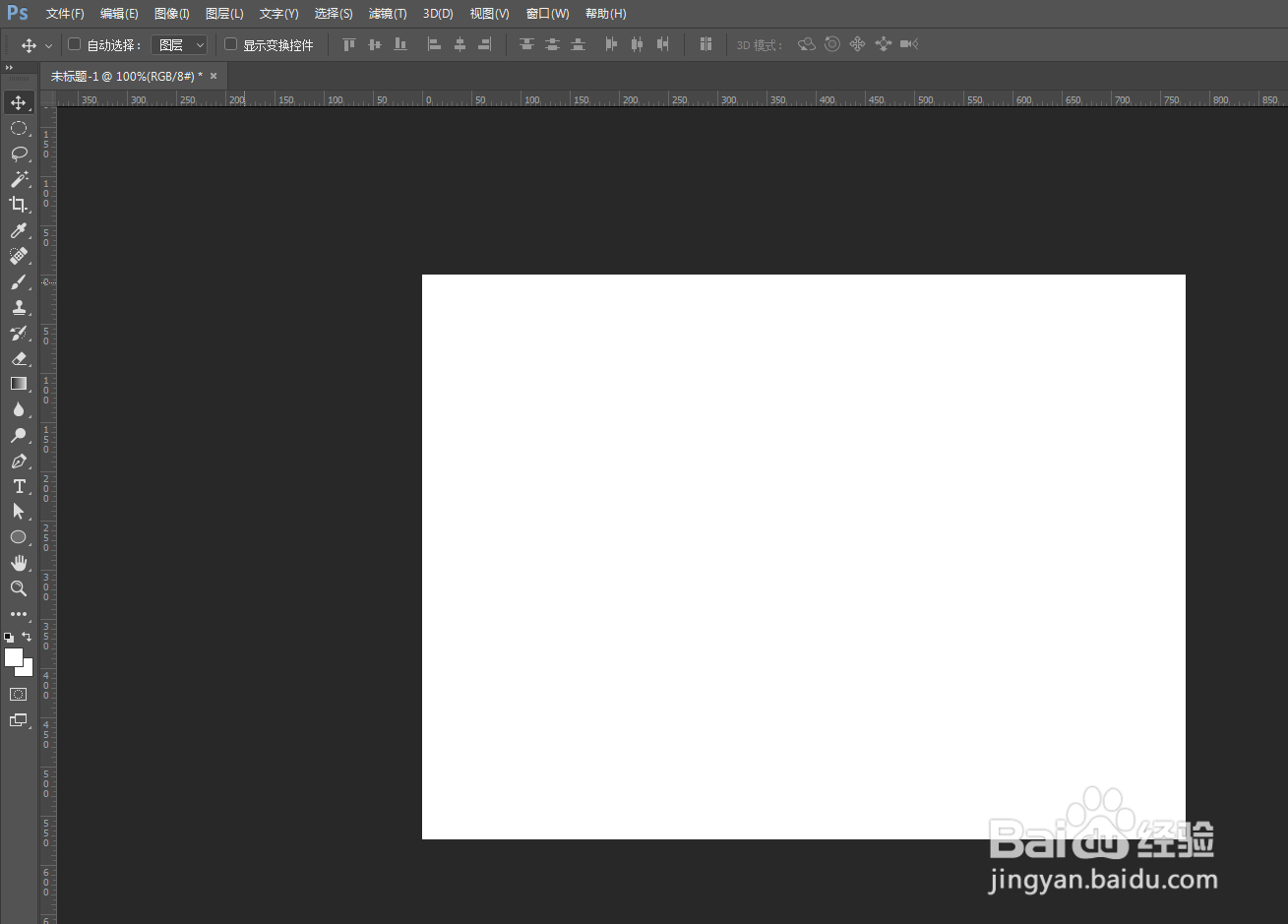Screen dimensions: 1288x924
Task: Expand the toolbar with double-arrow
Action: coord(9,68)
